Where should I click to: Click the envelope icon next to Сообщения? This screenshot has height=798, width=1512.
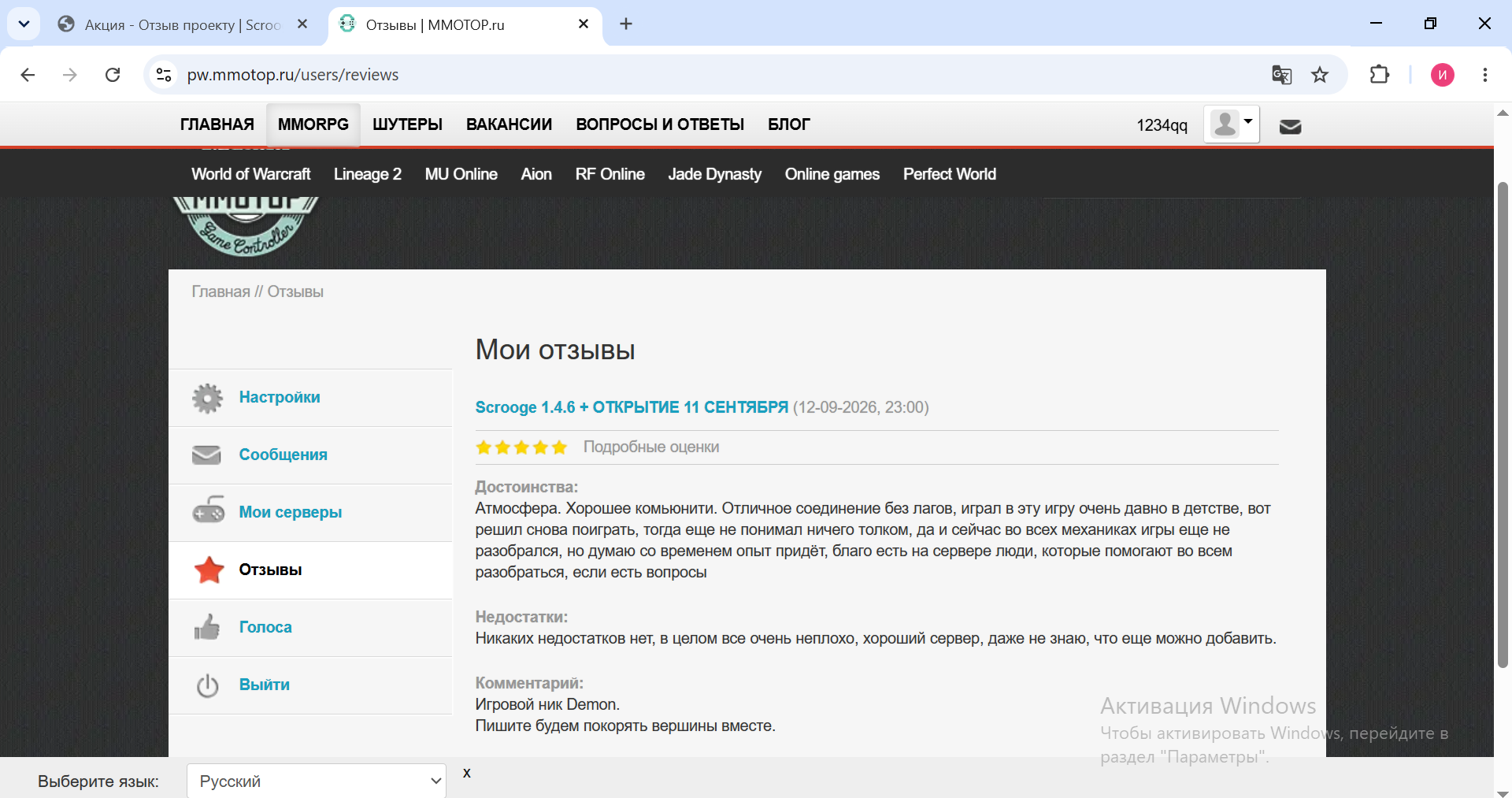tap(206, 455)
